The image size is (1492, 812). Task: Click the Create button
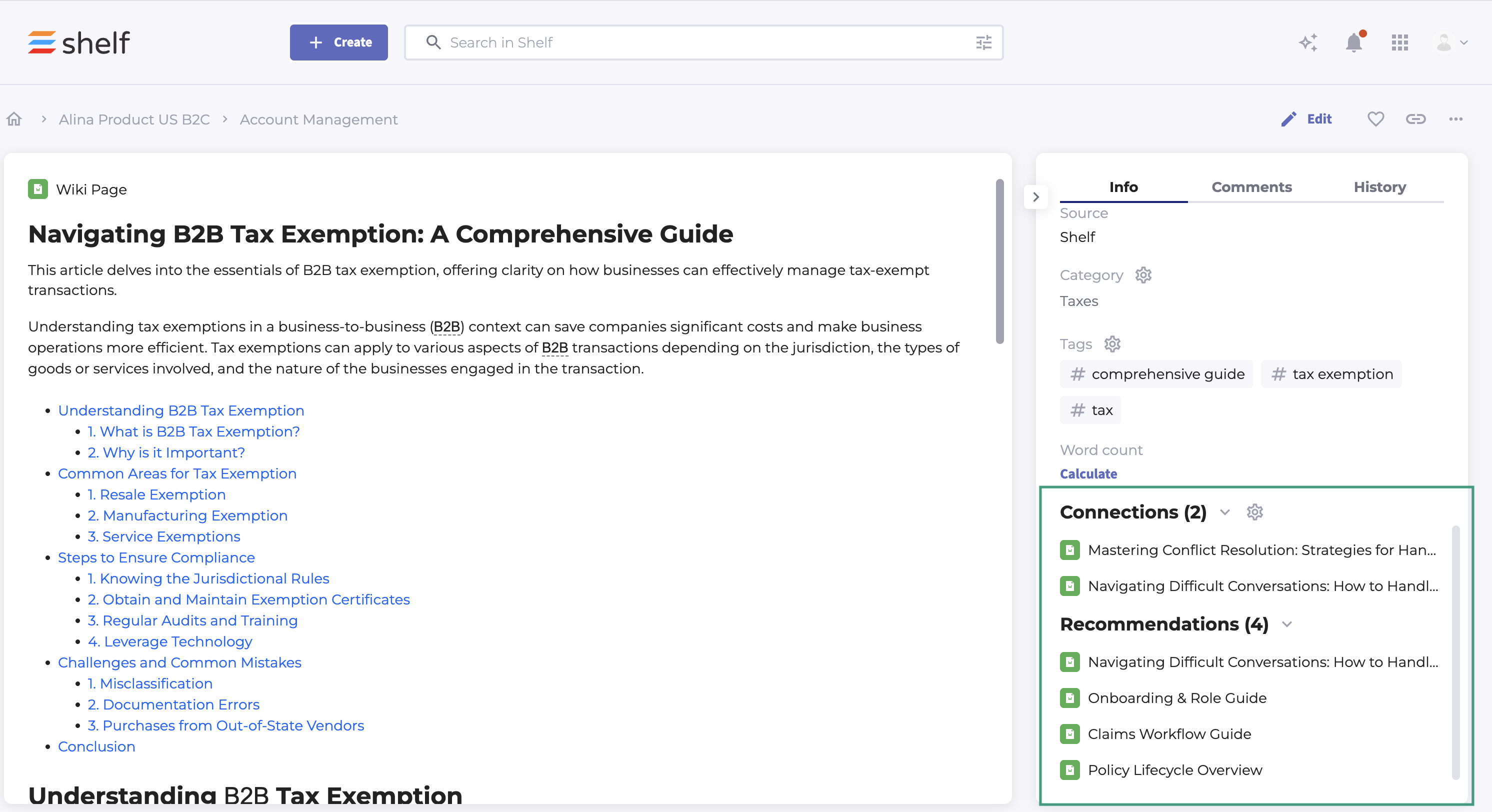pos(339,42)
